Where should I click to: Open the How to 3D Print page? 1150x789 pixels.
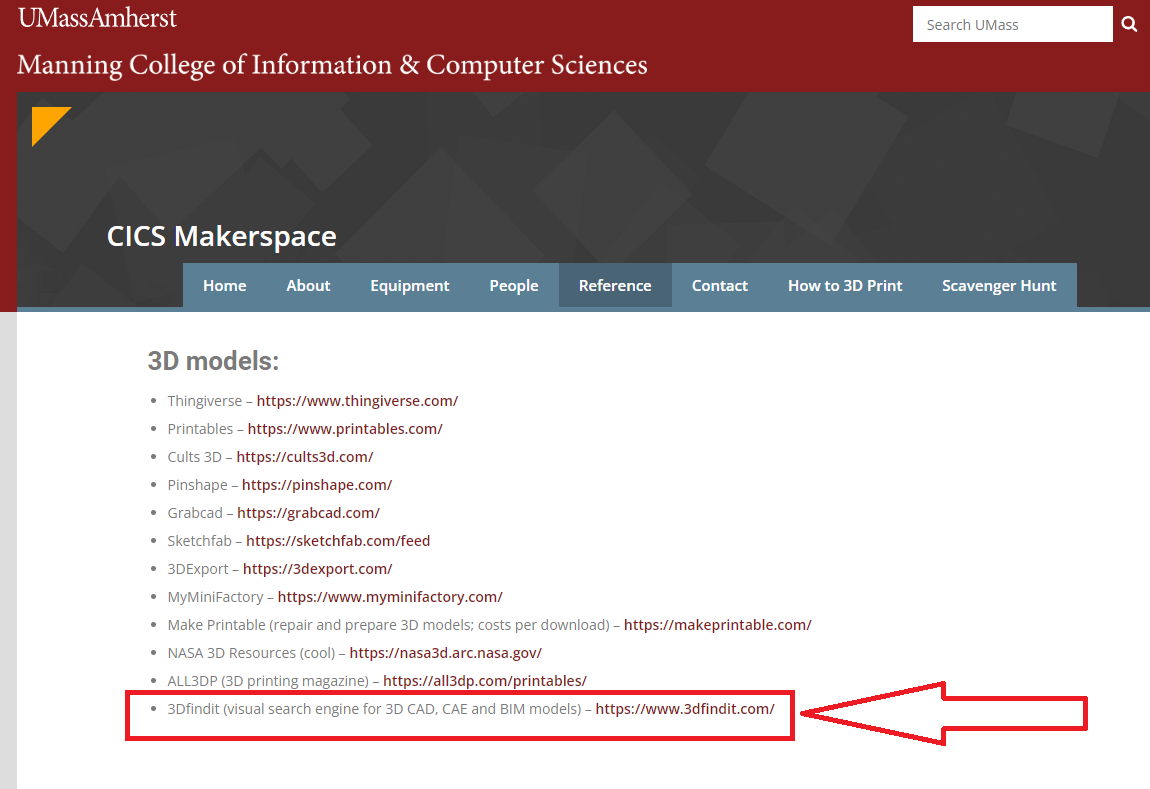click(845, 285)
